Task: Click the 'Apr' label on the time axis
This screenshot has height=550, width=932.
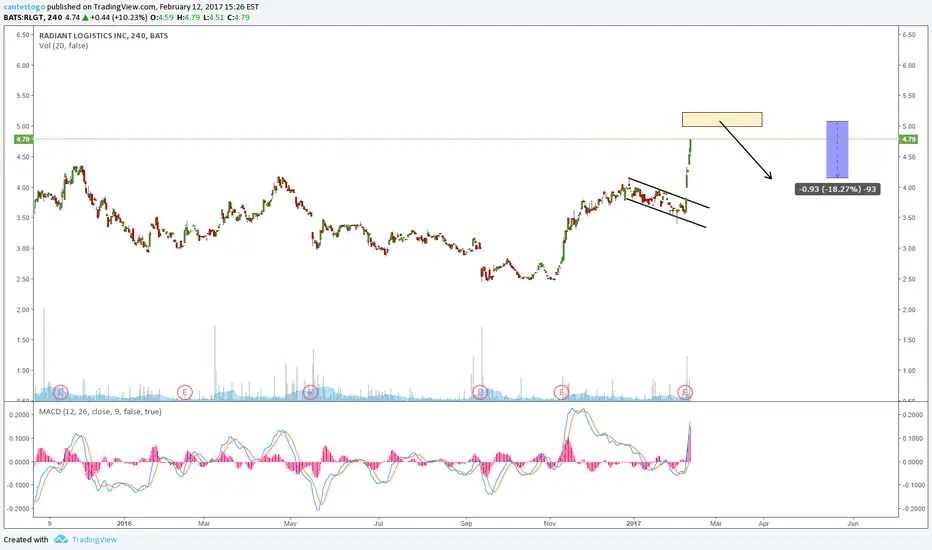Action: (764, 524)
